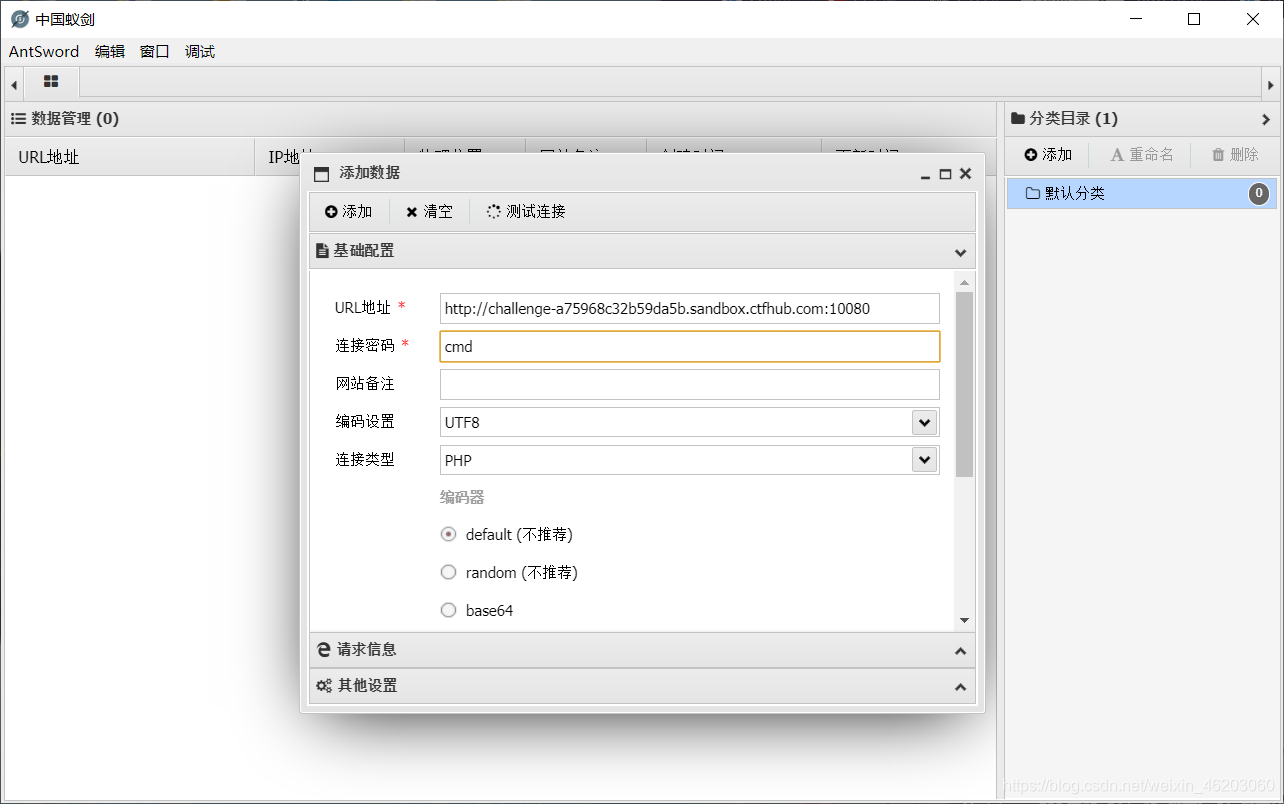1284x804 pixels.
Task: Click the 编码器 label
Action: click(x=462, y=497)
